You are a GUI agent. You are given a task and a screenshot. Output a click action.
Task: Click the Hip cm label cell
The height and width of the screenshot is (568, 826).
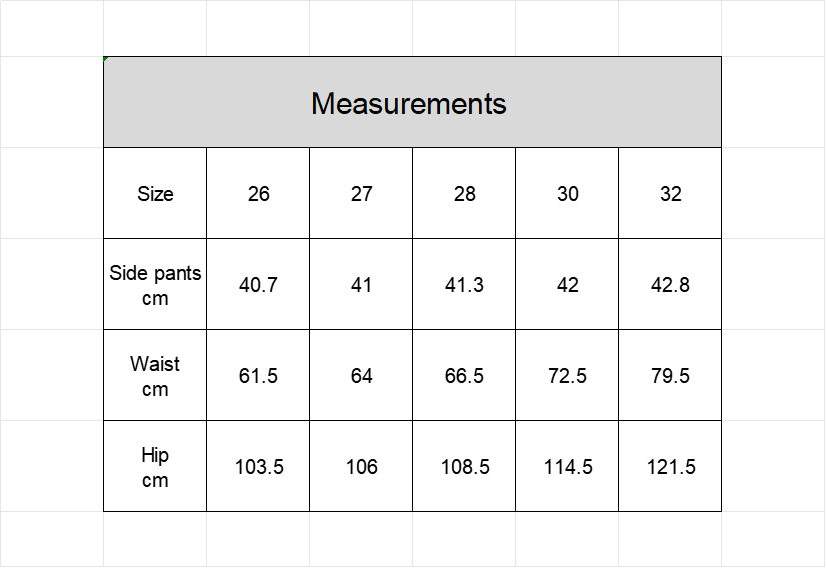coord(155,466)
